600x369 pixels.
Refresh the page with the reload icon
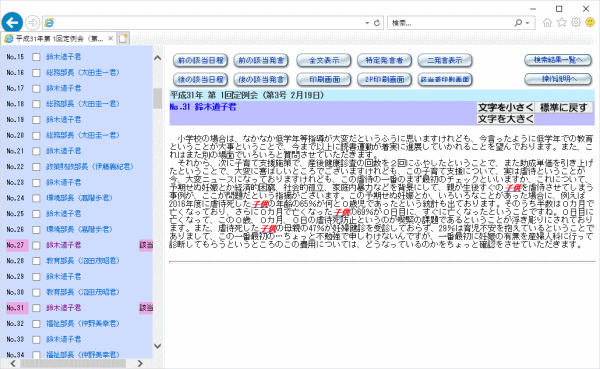[377, 23]
